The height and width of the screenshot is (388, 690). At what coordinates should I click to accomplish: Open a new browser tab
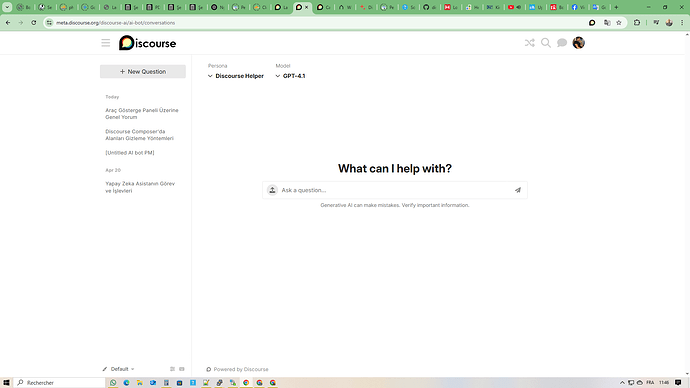[x=616, y=7]
